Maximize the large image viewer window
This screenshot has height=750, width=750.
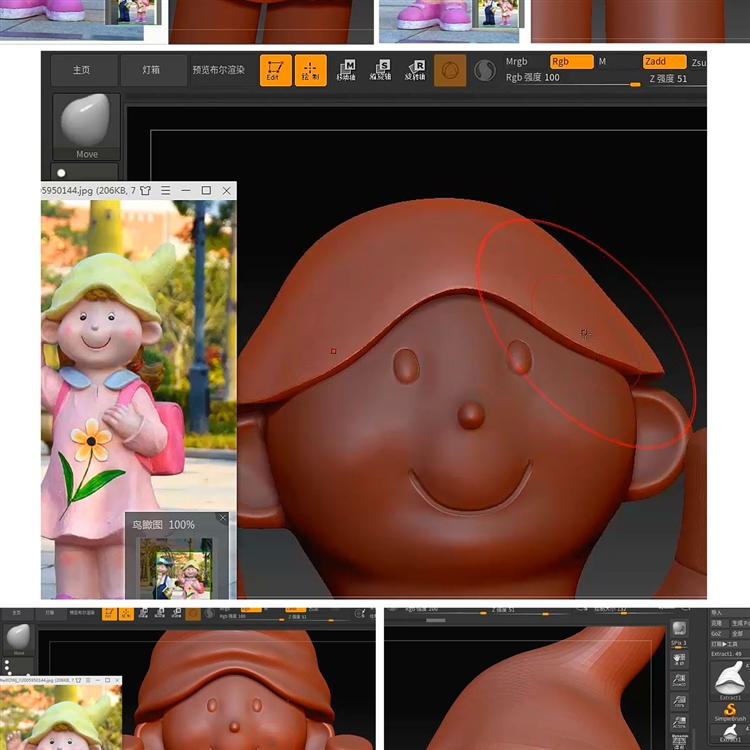pos(206,190)
